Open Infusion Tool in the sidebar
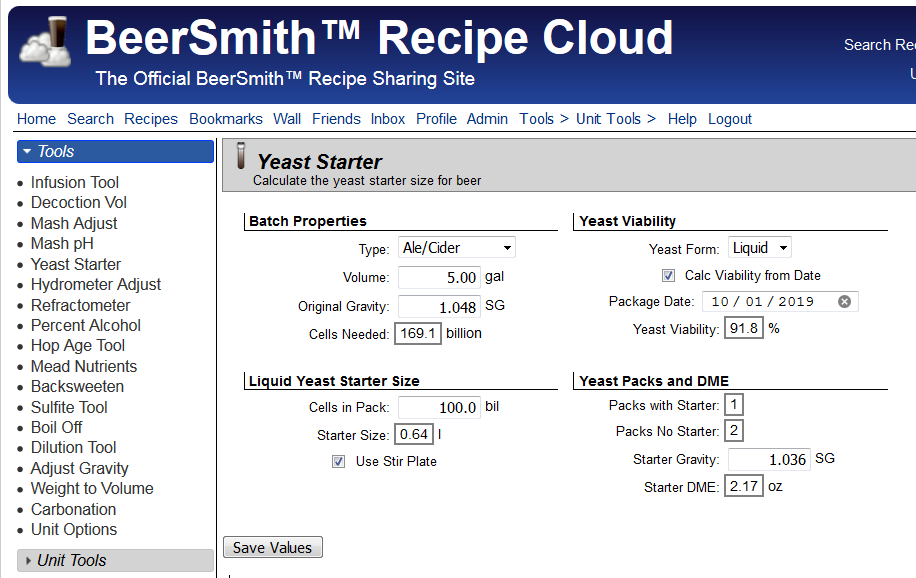 point(75,182)
